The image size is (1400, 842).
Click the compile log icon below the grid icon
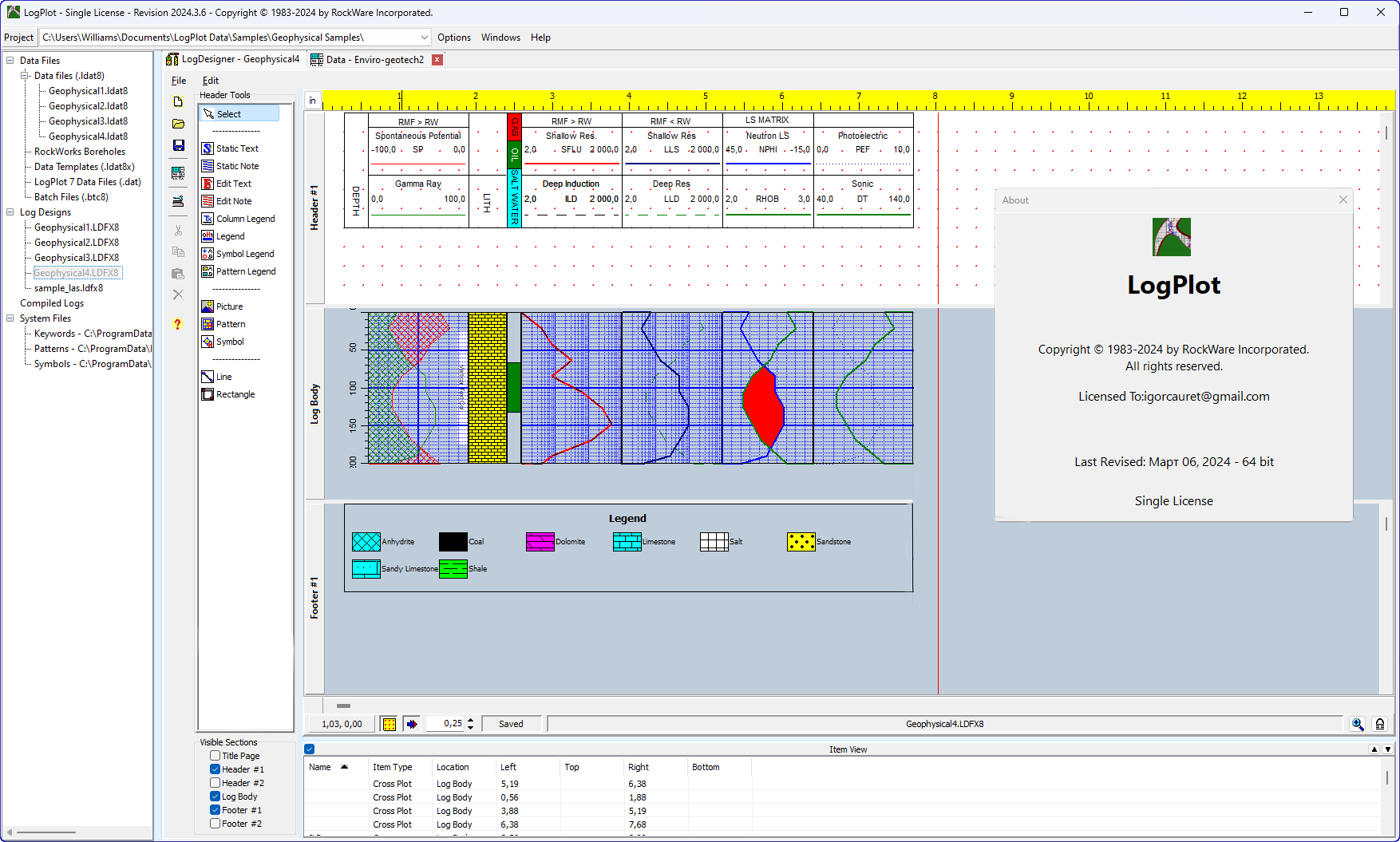tap(178, 201)
